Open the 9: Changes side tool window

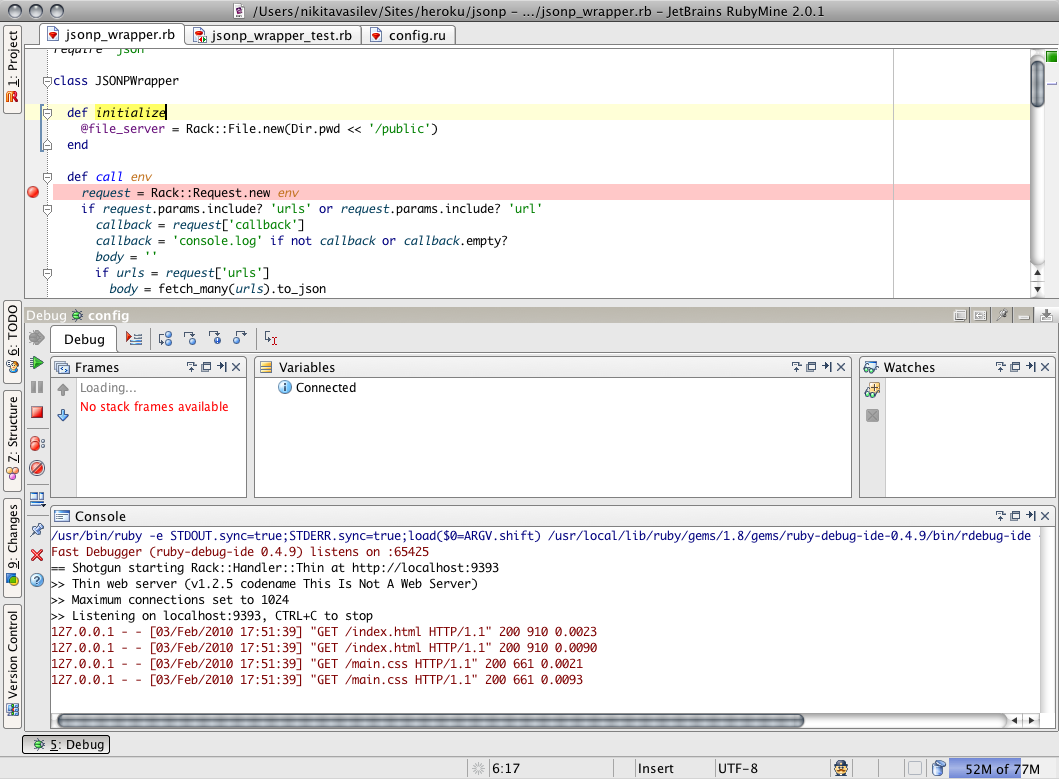click(x=12, y=547)
